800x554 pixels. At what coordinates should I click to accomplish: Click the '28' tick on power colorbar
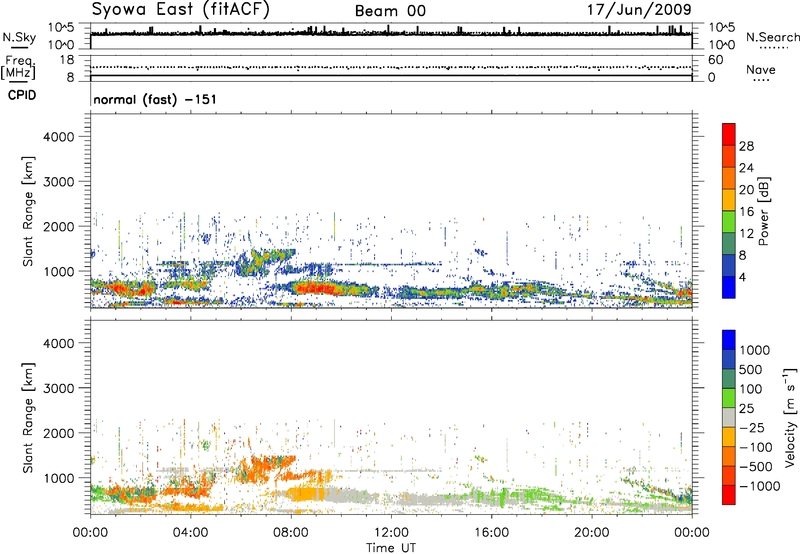746,146
